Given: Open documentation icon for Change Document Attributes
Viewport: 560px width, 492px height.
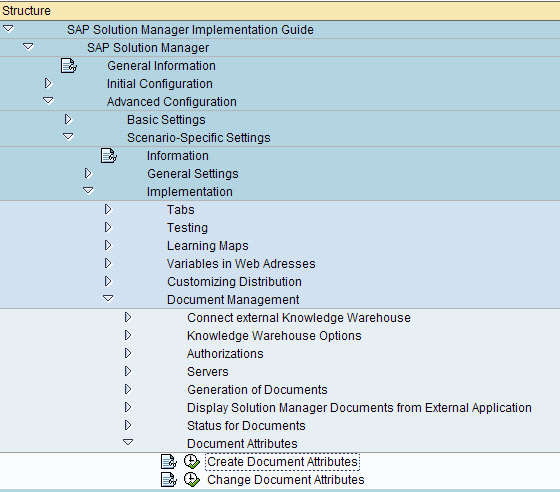Looking at the screenshot, I should [x=169, y=480].
